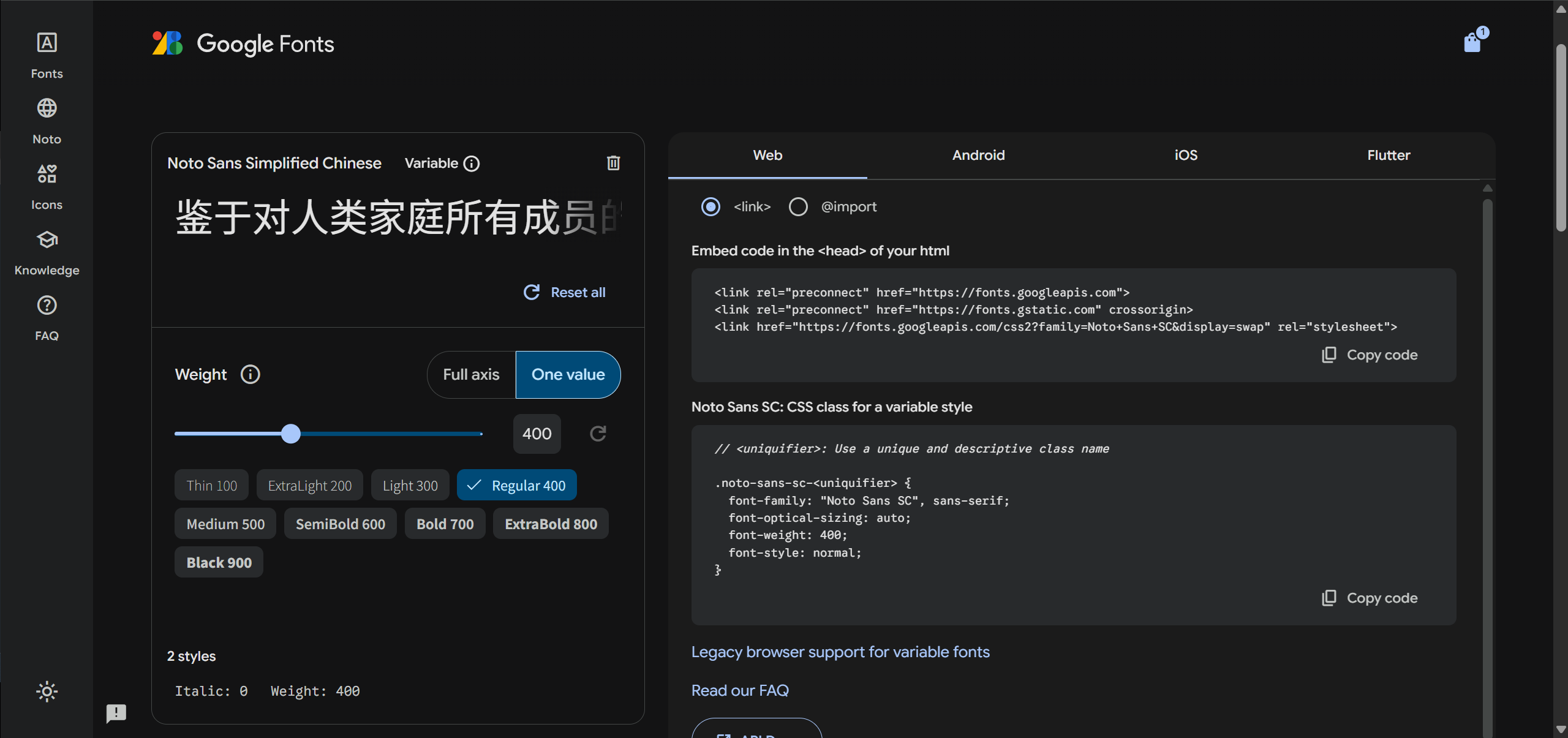Select the <link> radio button
Screen dimensions: 1568x738
pos(710,207)
